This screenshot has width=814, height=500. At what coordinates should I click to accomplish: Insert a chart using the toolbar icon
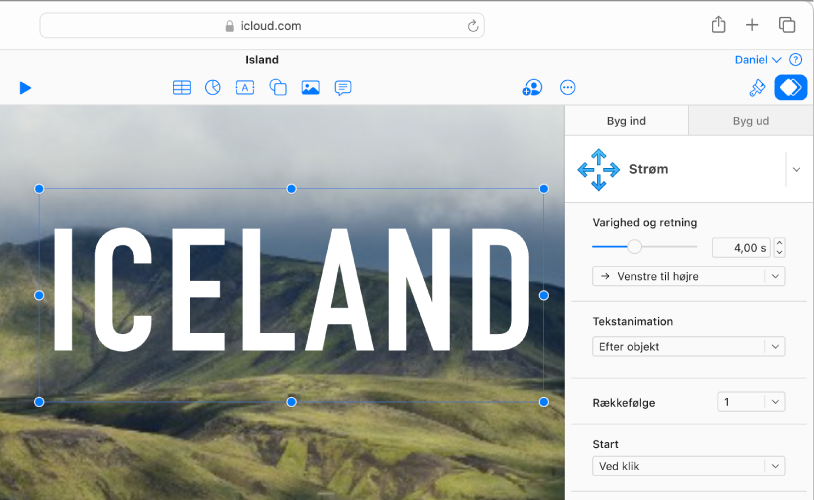(x=213, y=88)
